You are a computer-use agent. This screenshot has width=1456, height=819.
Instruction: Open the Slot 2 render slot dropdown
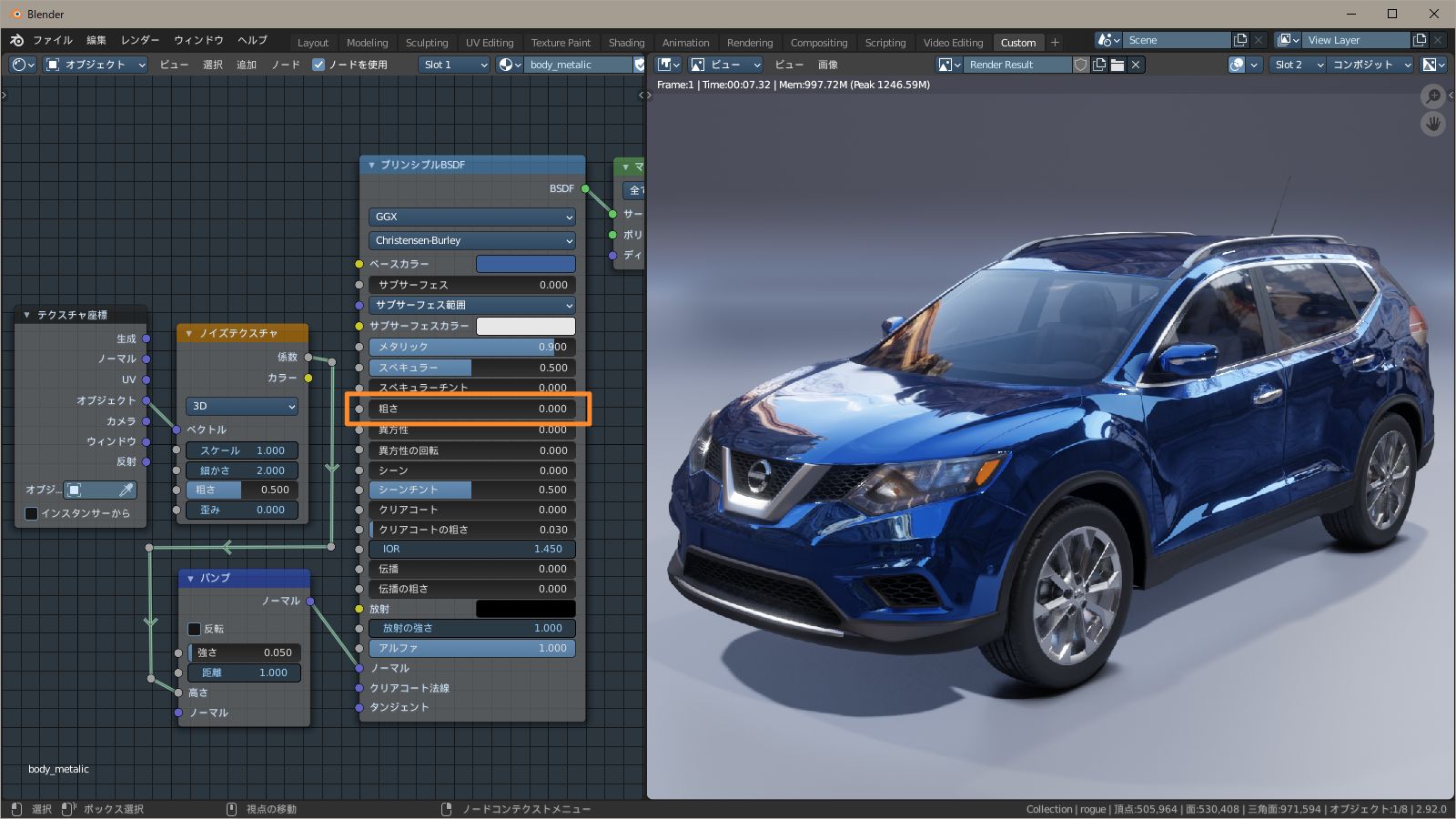click(x=1298, y=65)
